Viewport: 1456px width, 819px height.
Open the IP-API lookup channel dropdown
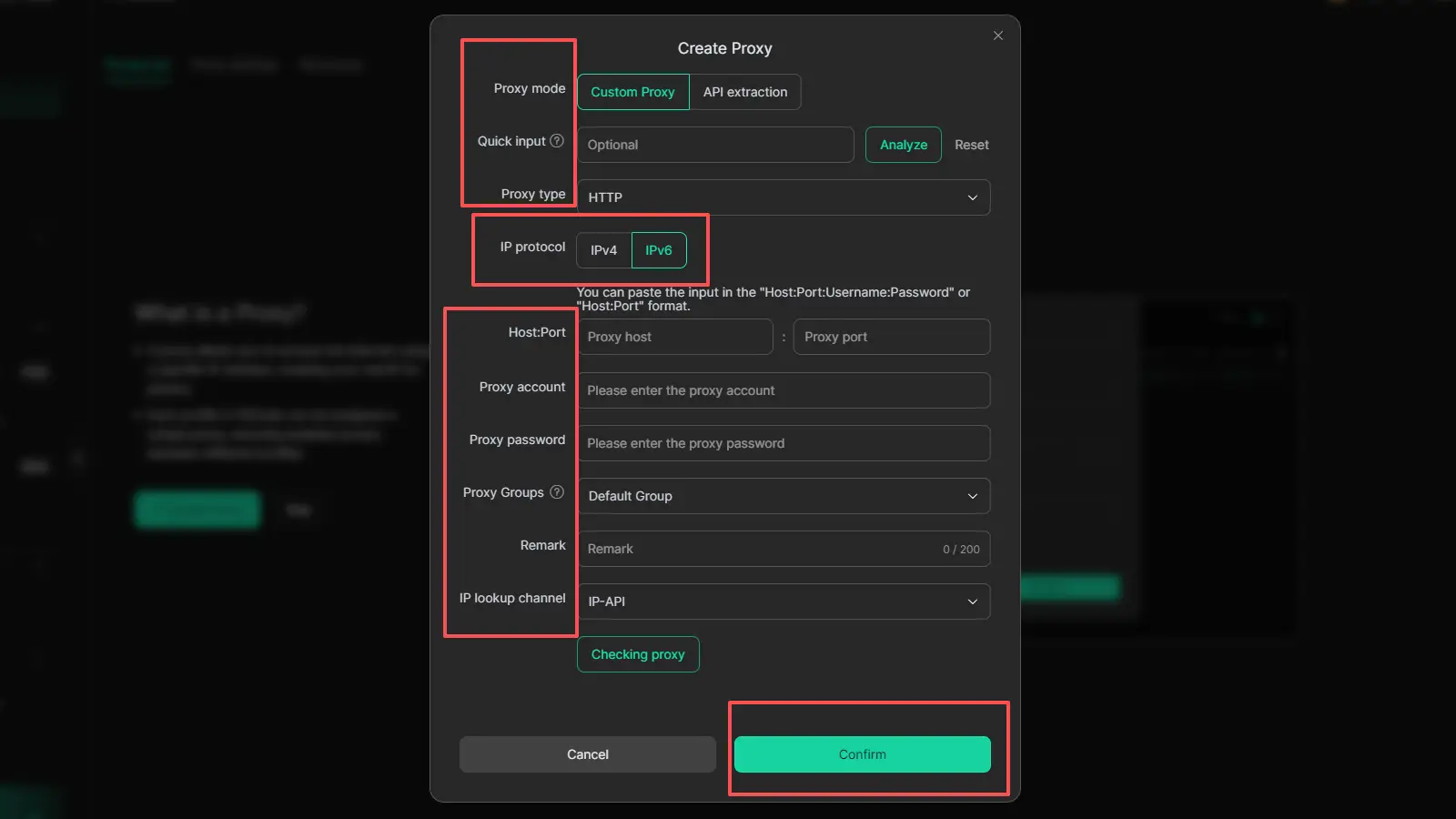coord(784,602)
